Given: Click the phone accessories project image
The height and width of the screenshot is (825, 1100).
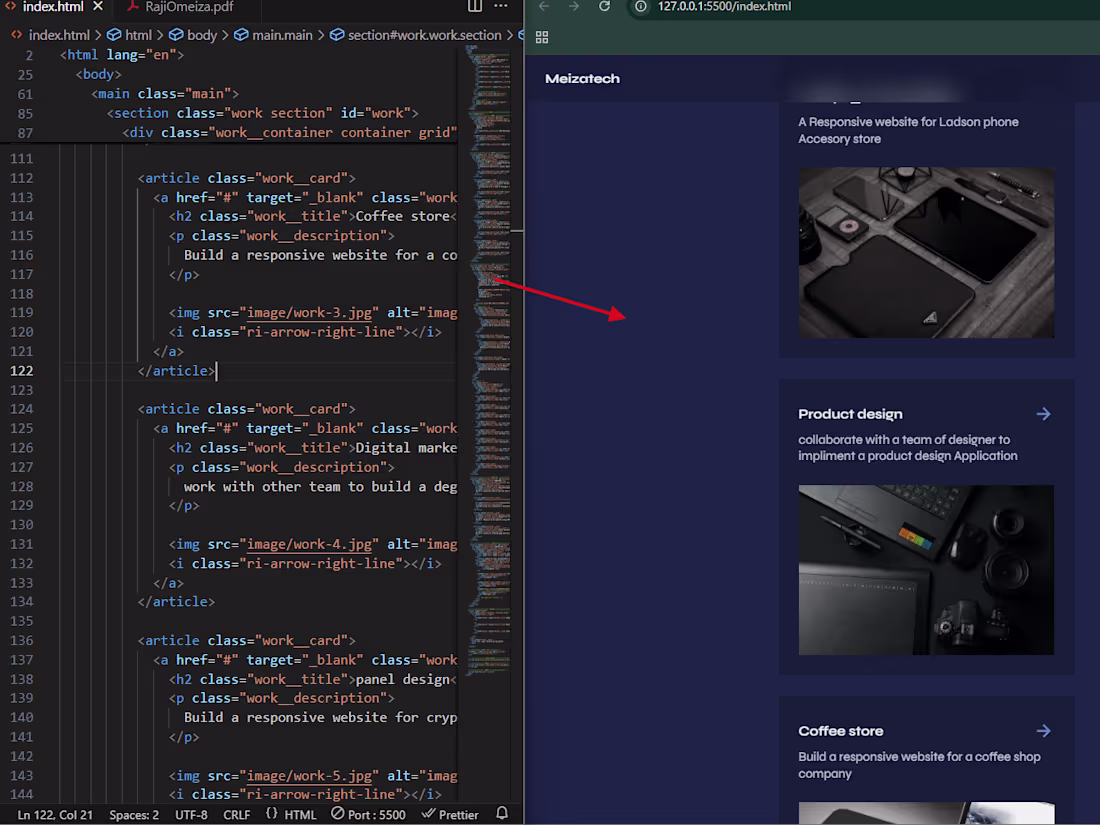Looking at the screenshot, I should click(926, 253).
